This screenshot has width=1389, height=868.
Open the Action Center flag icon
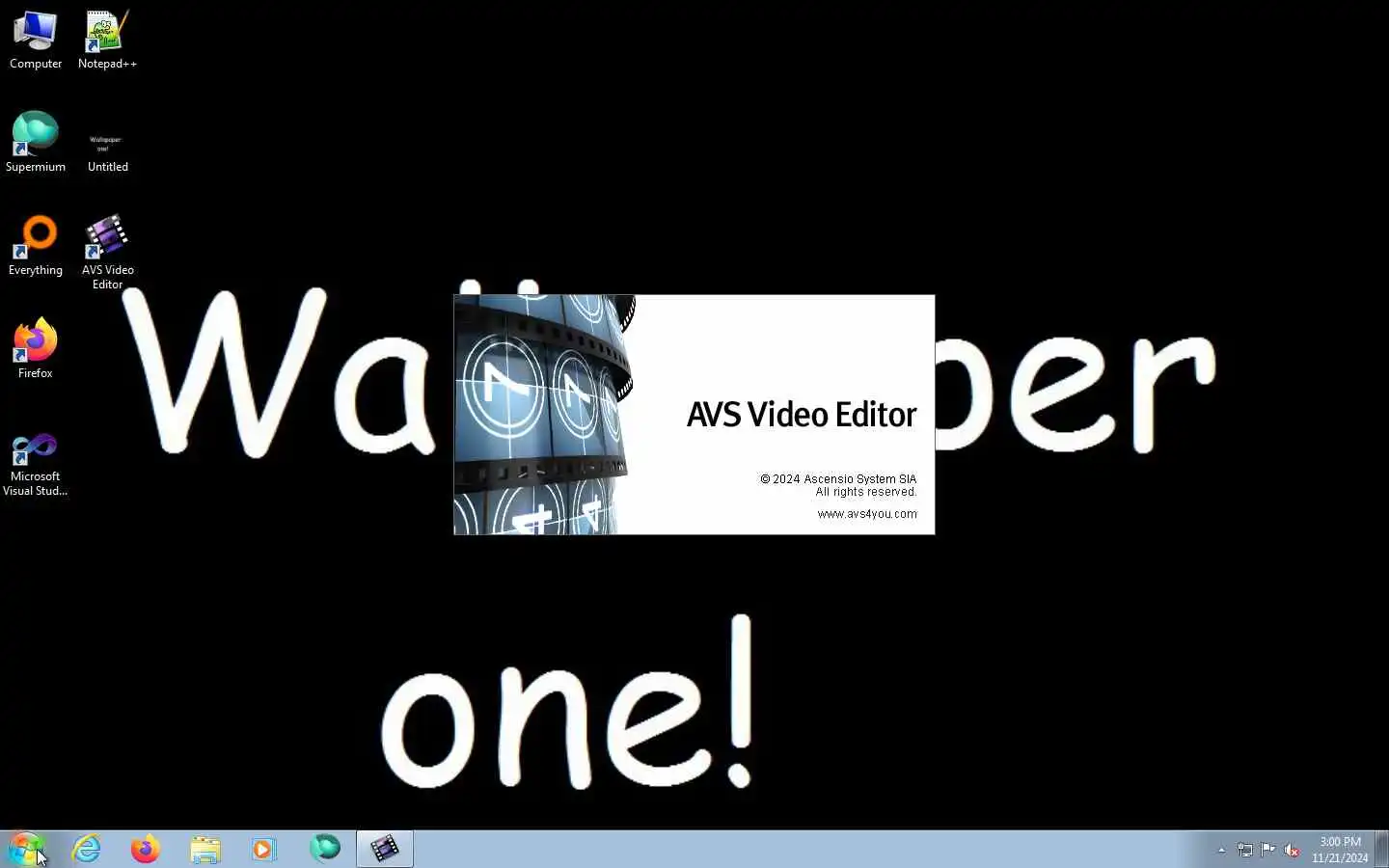(1268, 850)
